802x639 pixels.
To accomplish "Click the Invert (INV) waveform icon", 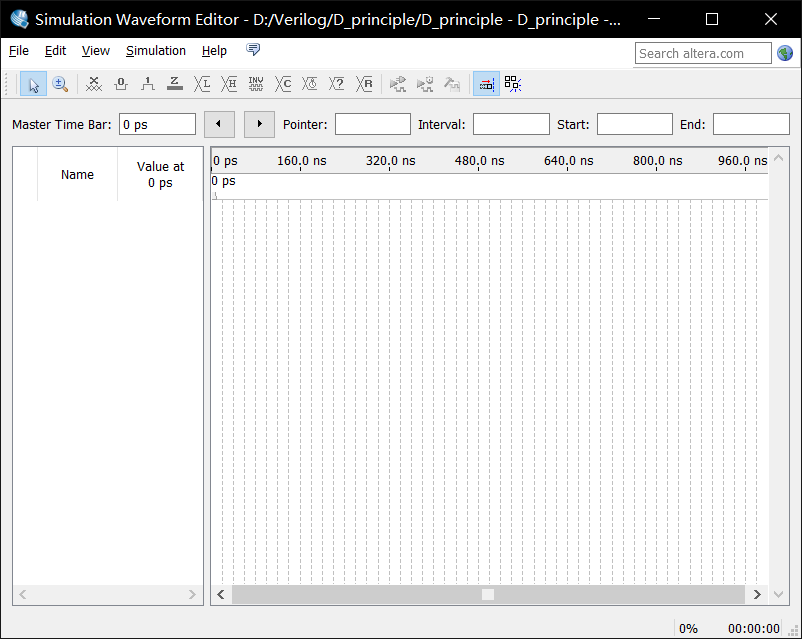I will tap(256, 84).
